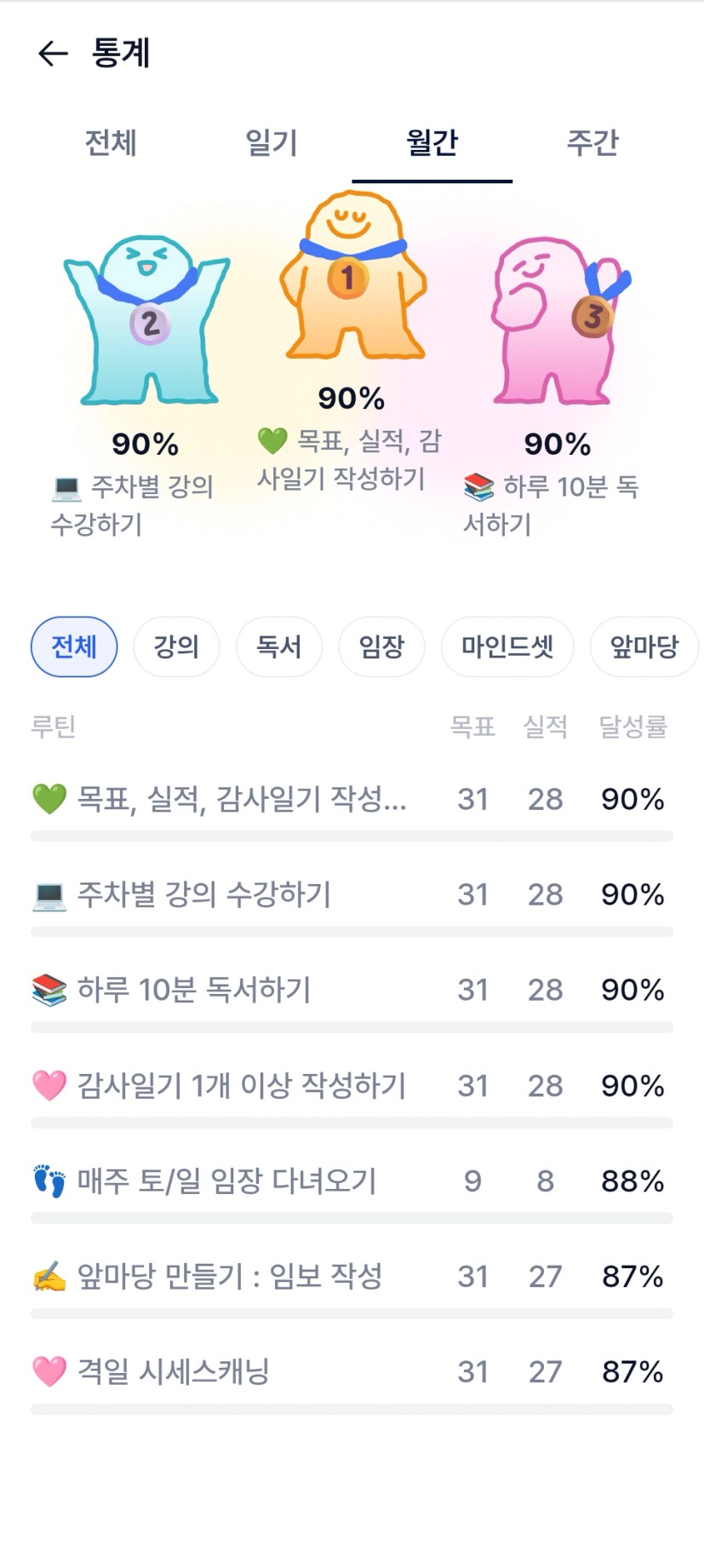
Task: Select the 강의 category filter chip
Action: pos(176,647)
